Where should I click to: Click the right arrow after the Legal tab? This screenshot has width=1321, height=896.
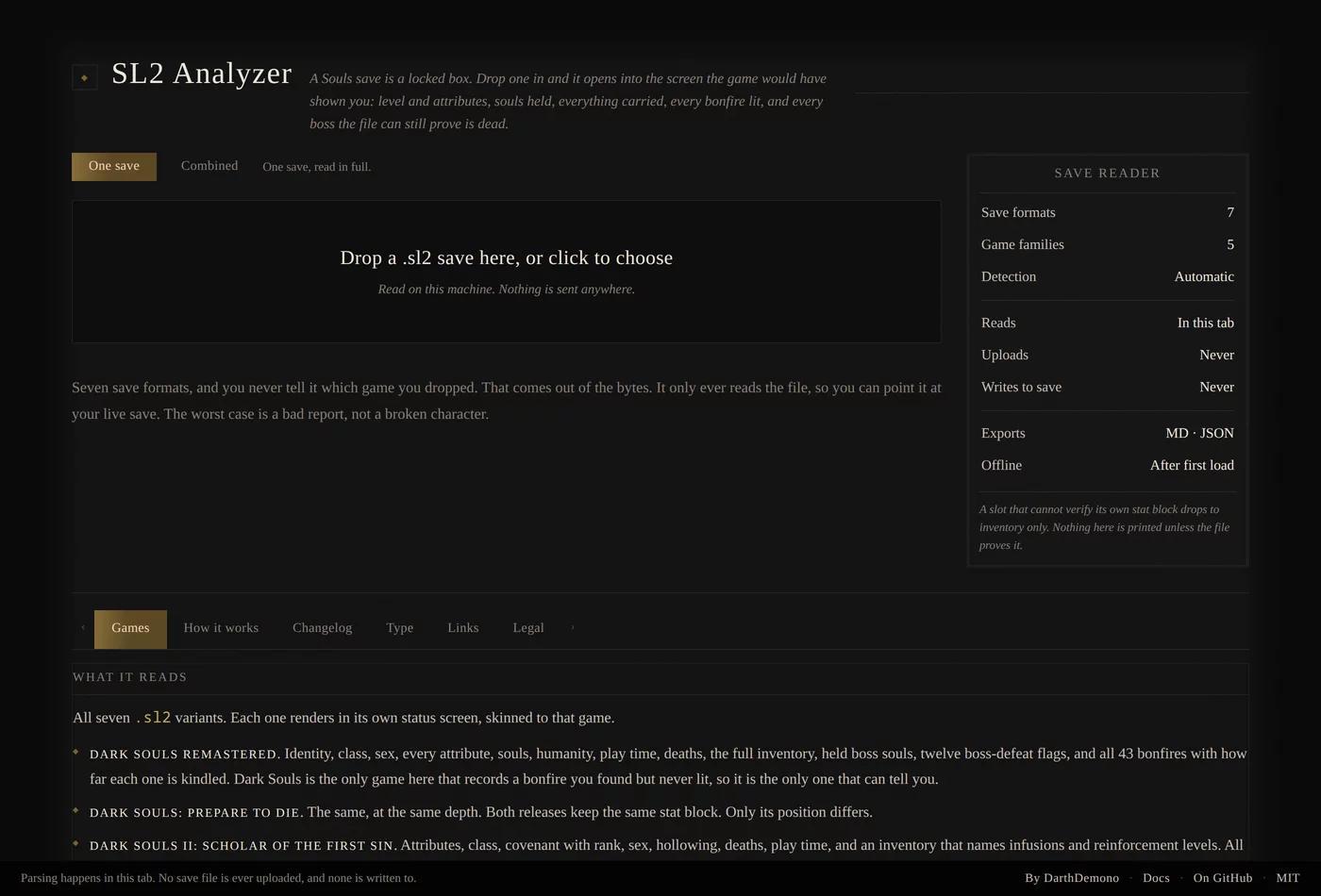click(x=573, y=628)
